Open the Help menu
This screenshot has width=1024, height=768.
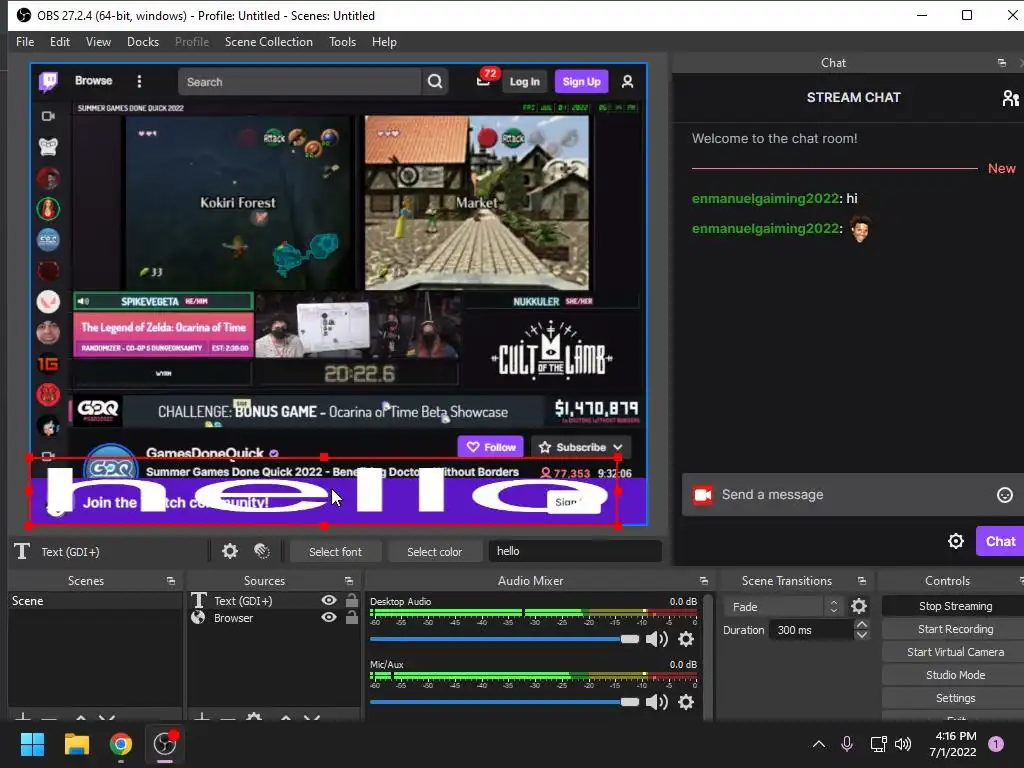point(384,42)
